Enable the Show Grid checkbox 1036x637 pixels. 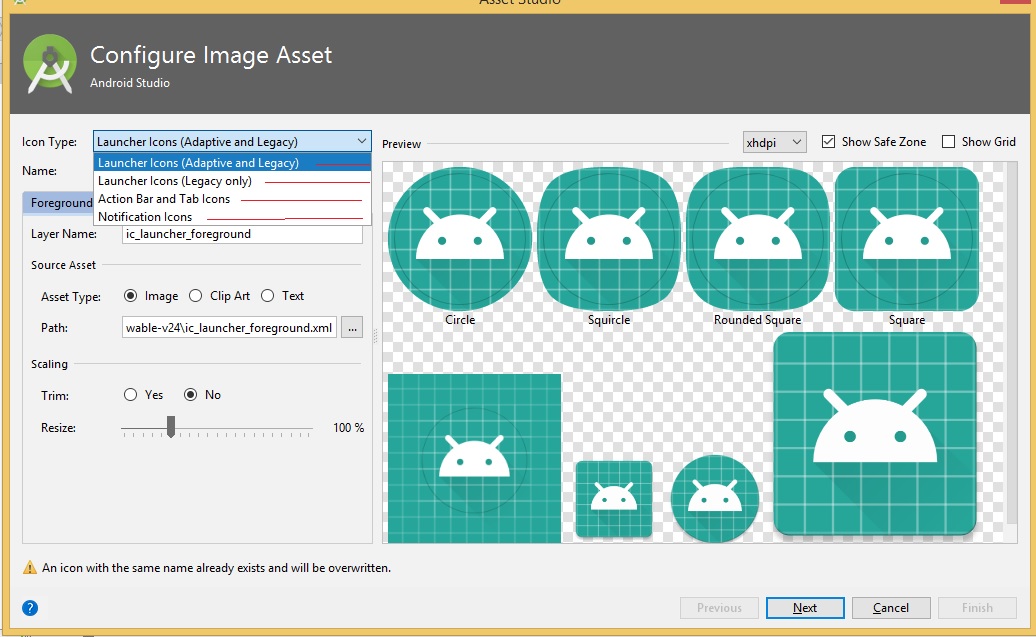click(948, 142)
